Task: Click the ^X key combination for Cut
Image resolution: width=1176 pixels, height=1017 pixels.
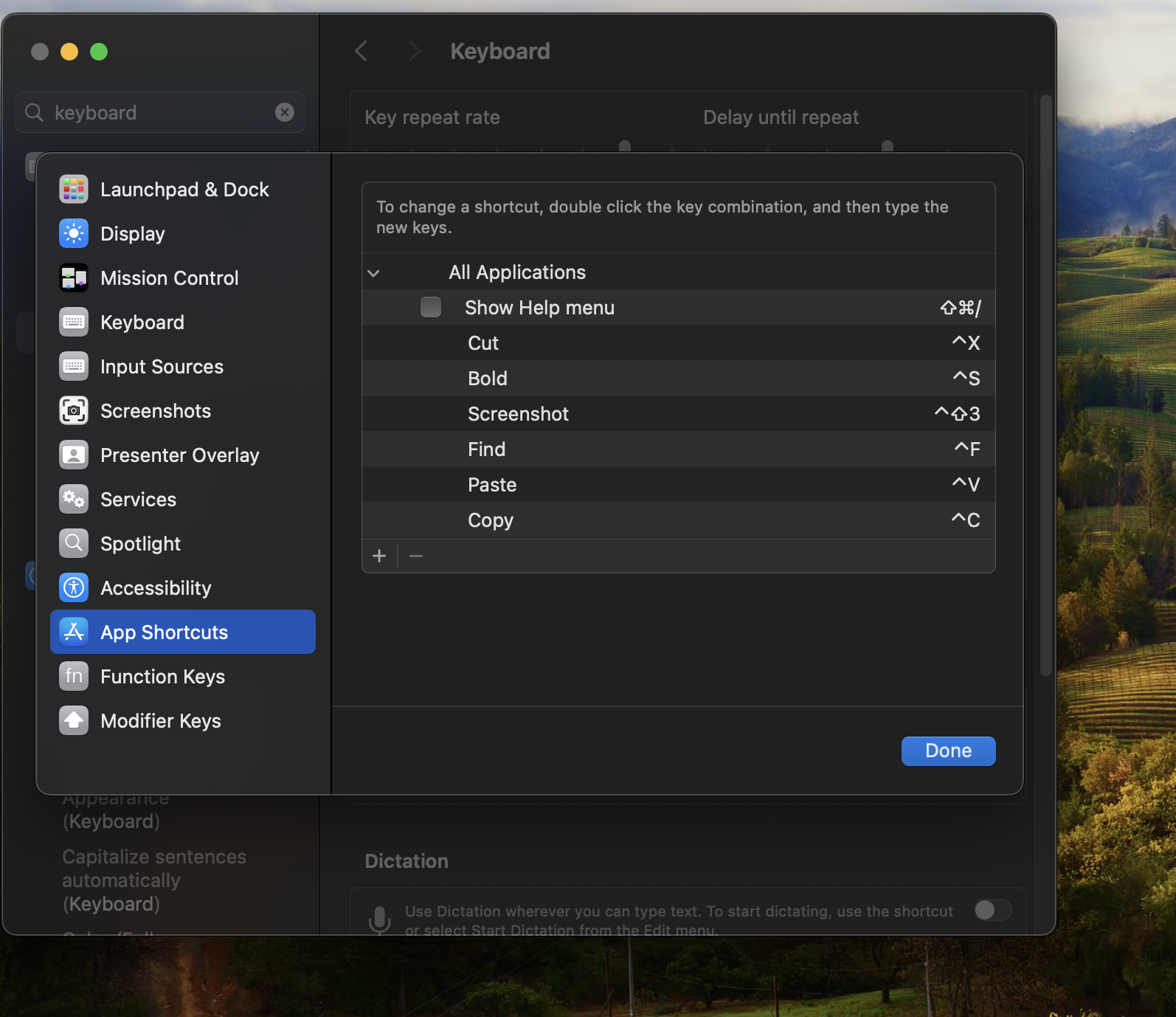Action: pos(966,342)
